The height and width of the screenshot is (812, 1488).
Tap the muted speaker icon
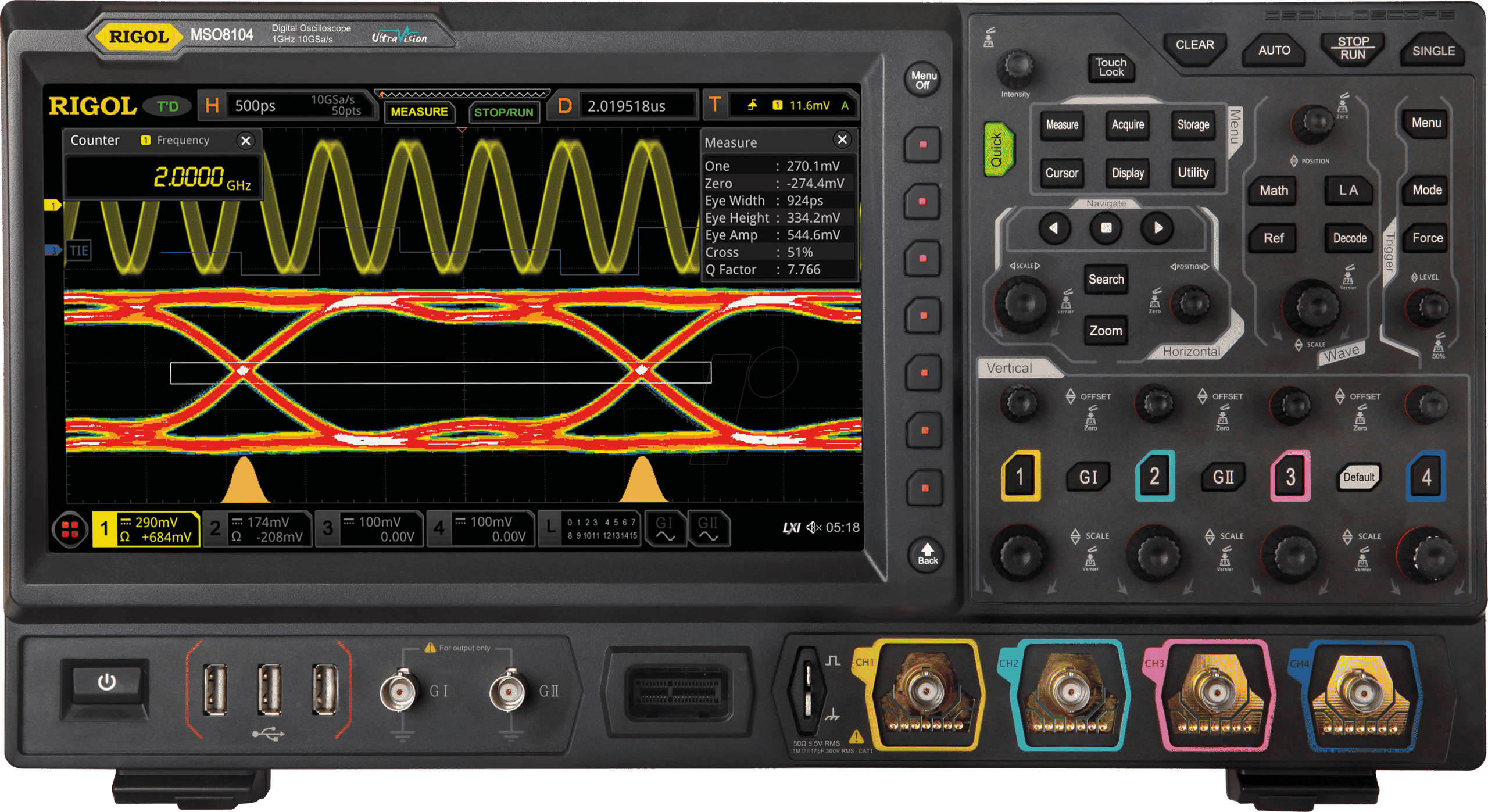813,528
